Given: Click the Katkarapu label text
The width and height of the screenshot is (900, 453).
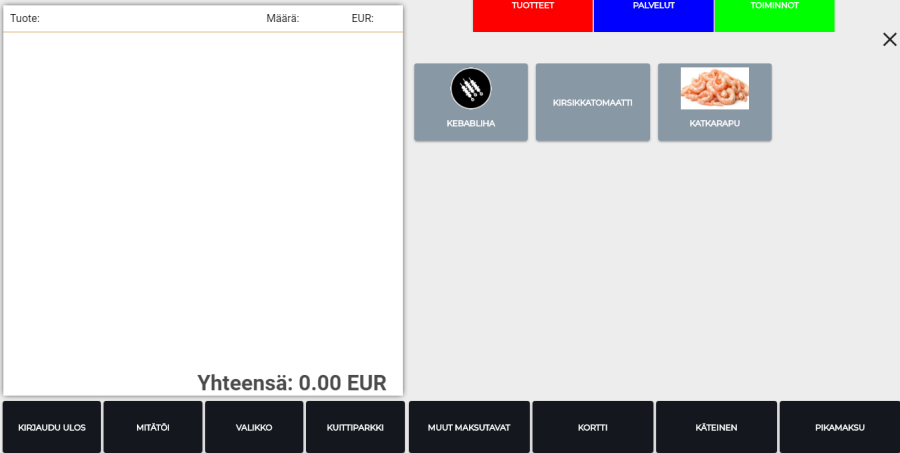Looking at the screenshot, I should [714, 124].
